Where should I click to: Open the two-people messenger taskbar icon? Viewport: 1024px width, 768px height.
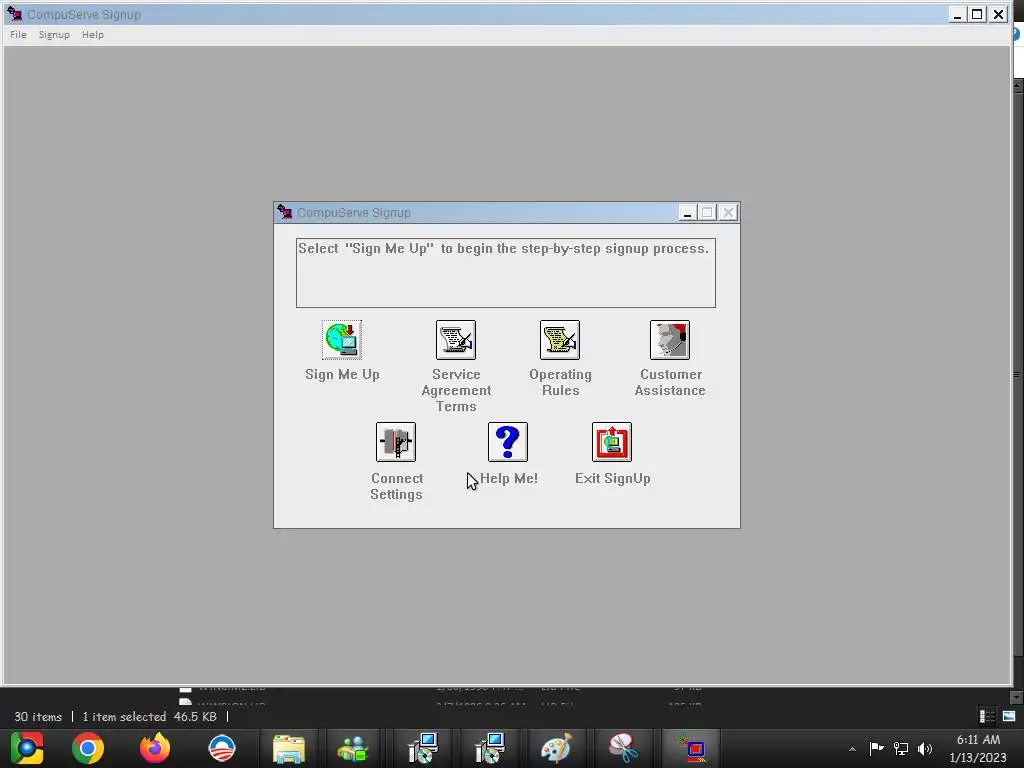point(353,748)
